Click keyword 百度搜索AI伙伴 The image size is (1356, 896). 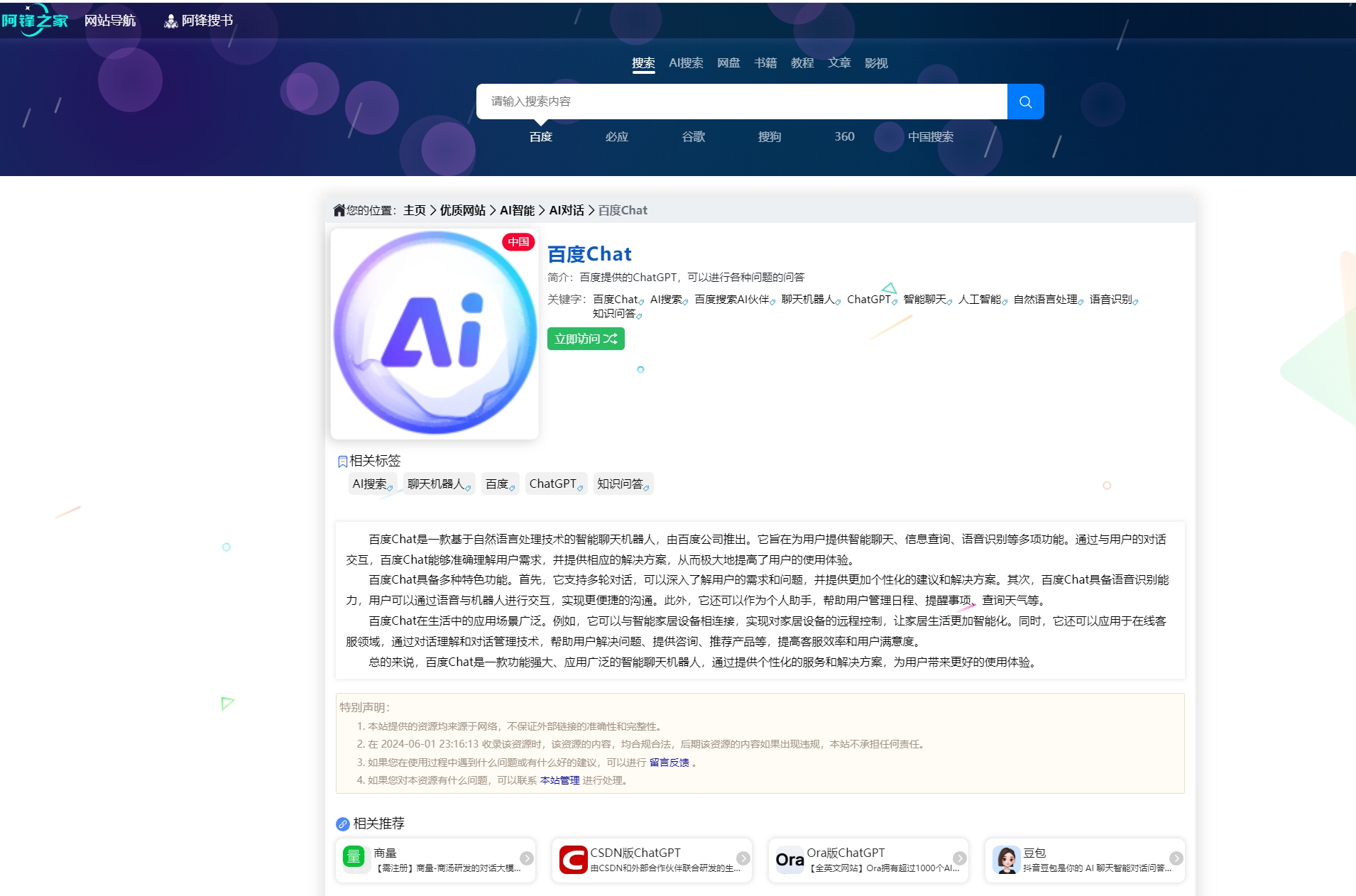pyautogui.click(x=733, y=300)
